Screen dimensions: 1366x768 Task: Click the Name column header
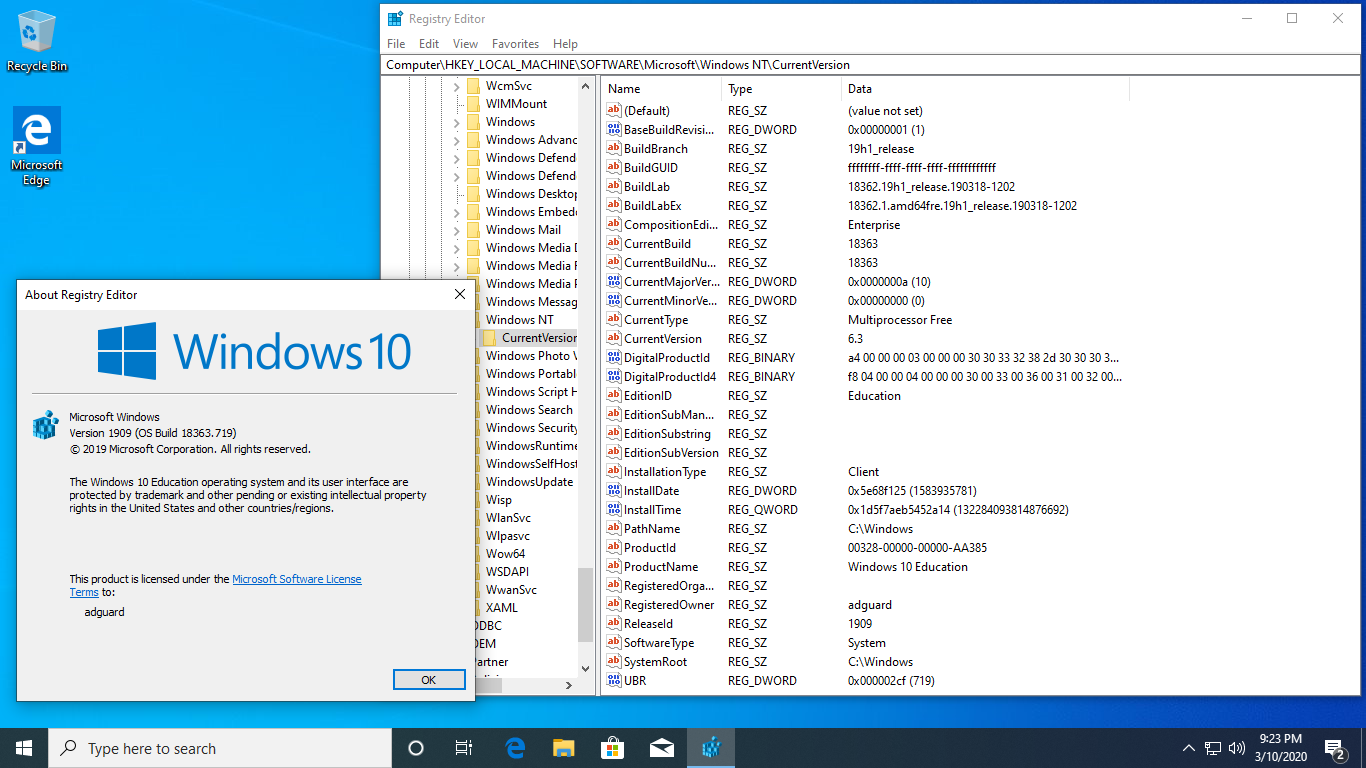click(661, 89)
